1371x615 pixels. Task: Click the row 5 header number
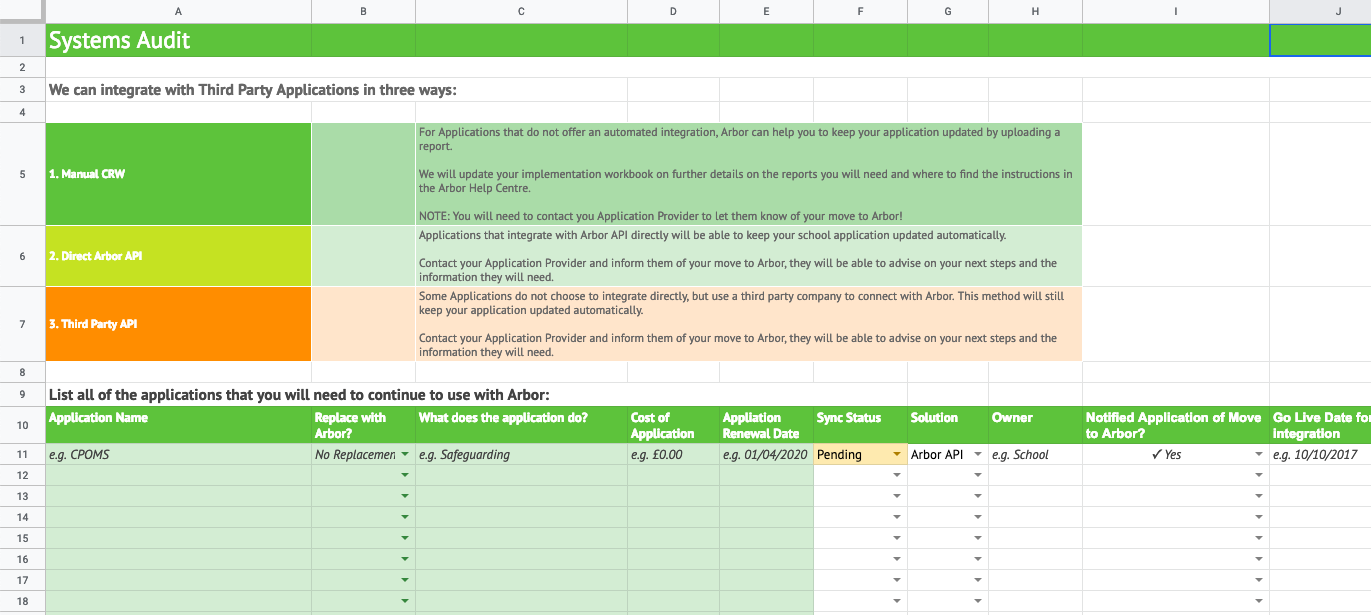[22, 174]
